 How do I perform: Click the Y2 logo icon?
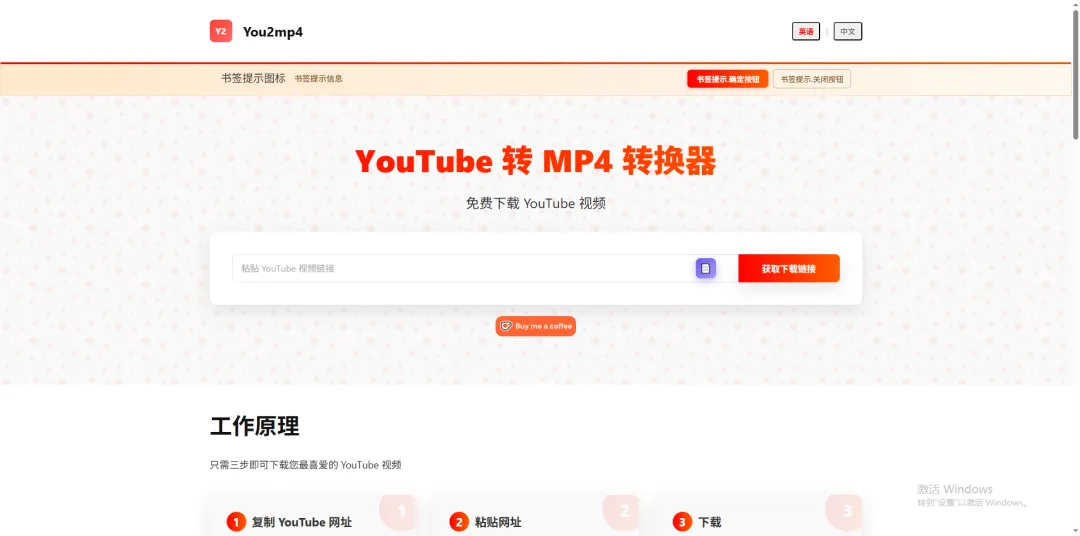221,31
